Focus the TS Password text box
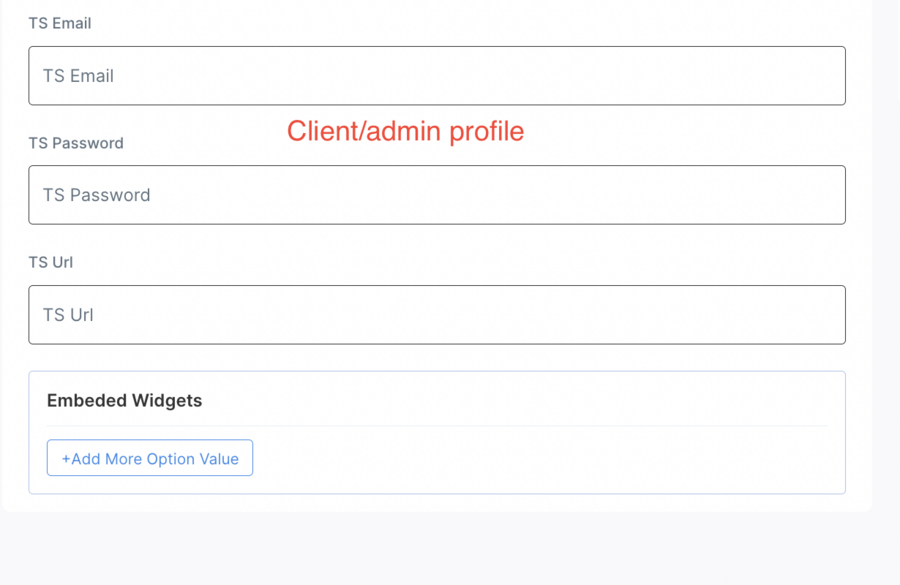This screenshot has width=900, height=585. [x=436, y=195]
